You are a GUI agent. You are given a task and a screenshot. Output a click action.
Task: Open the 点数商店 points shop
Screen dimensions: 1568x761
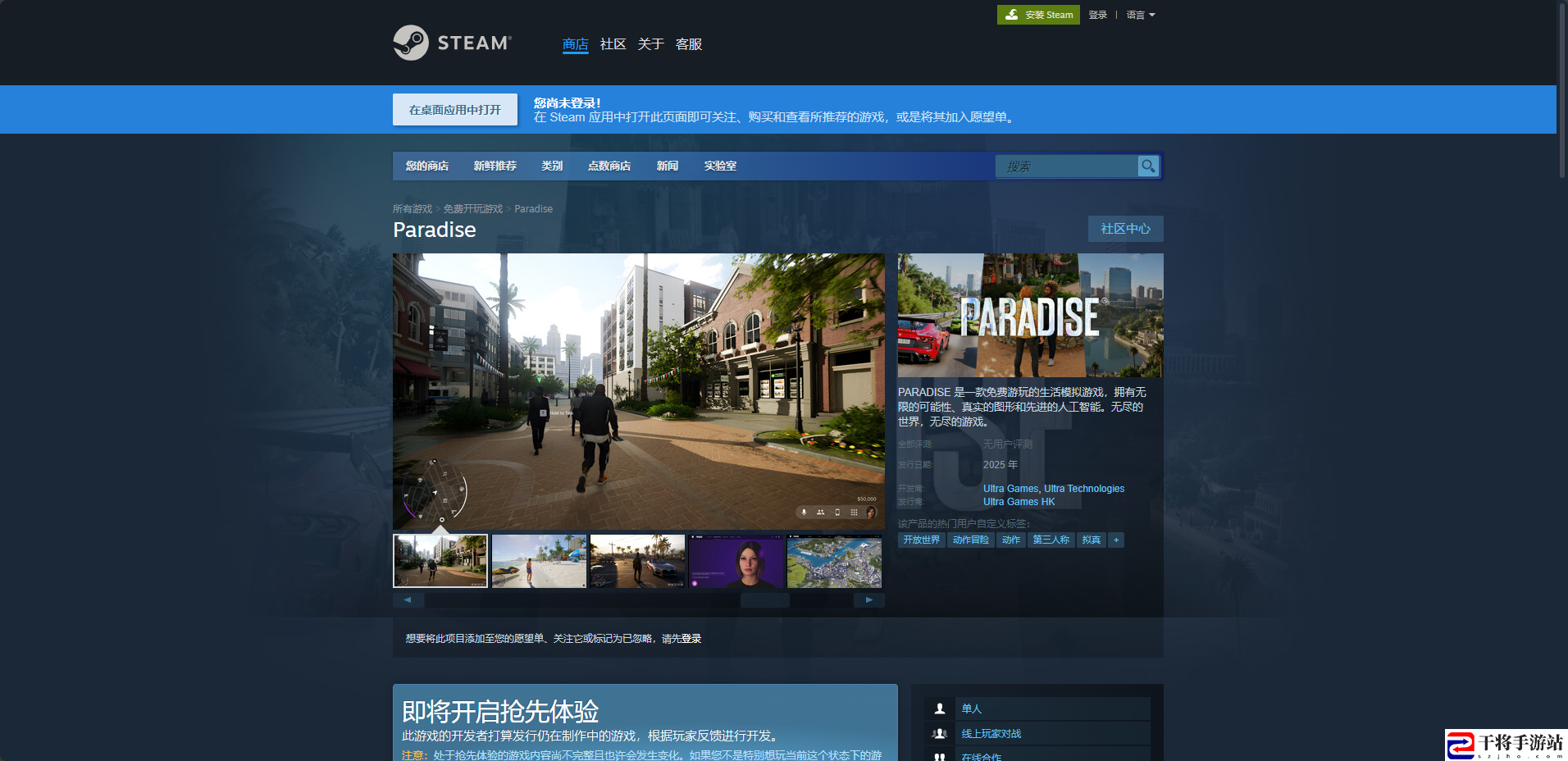[x=609, y=166]
